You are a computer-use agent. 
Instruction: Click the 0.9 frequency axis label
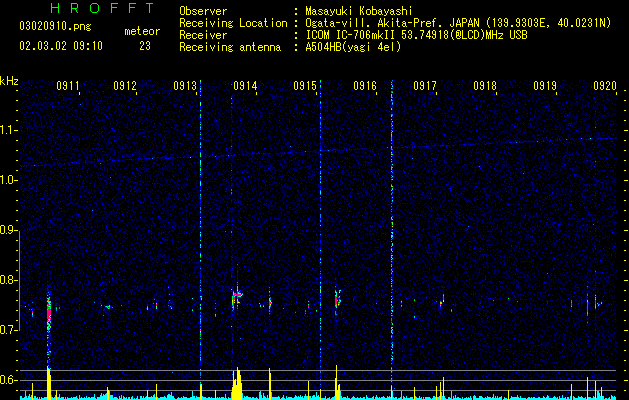8,230
